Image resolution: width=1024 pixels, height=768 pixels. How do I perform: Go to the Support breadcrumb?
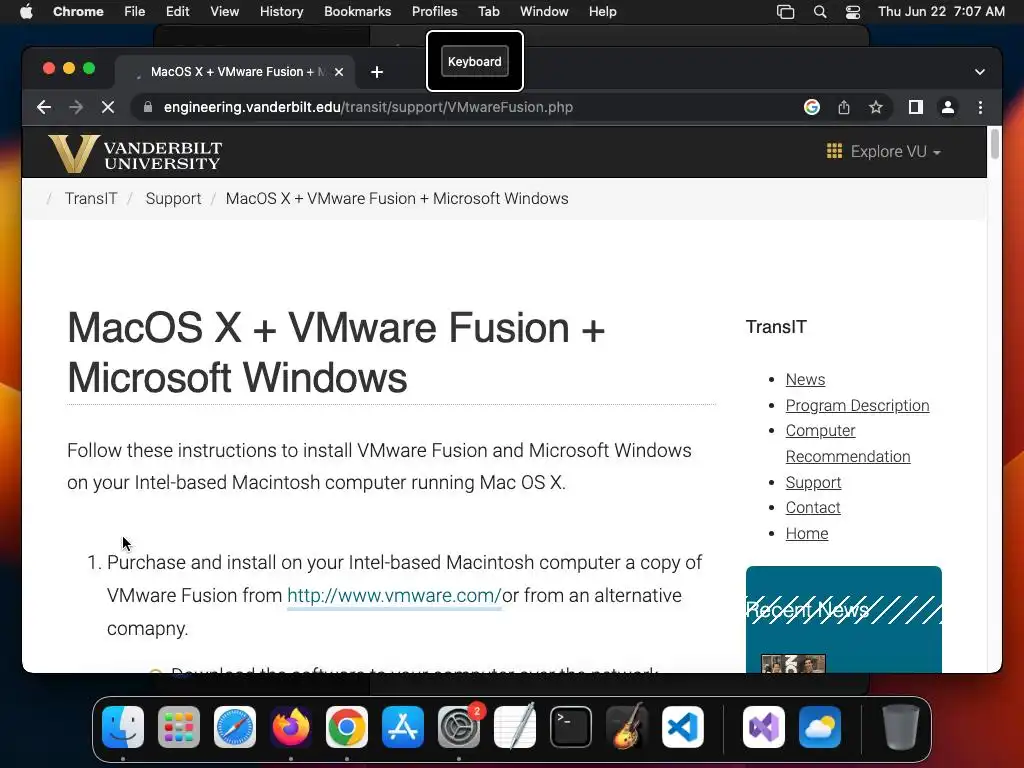173,199
